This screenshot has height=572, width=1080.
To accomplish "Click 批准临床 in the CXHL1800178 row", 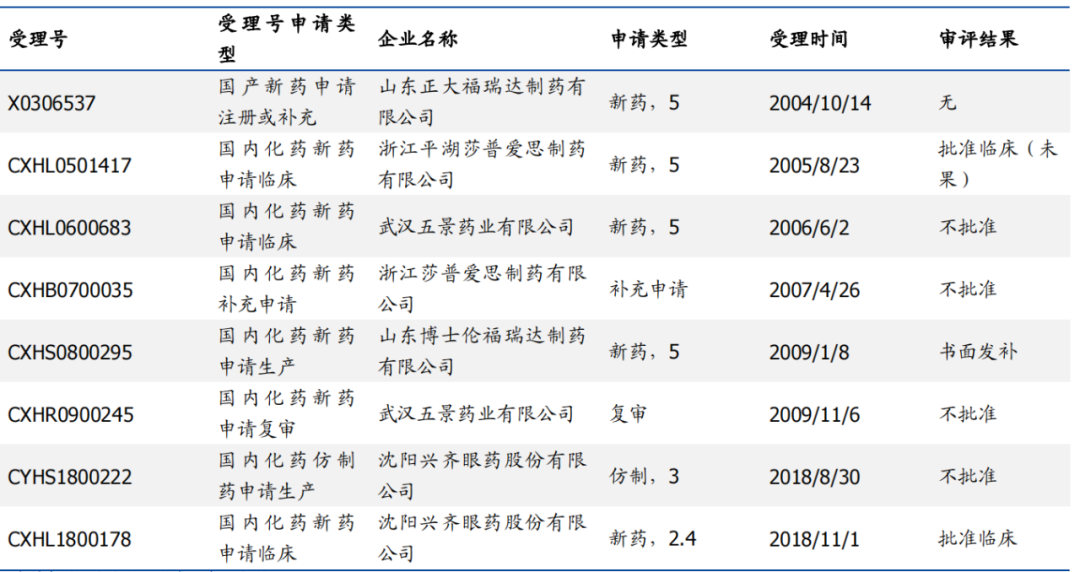I will point(978,538).
